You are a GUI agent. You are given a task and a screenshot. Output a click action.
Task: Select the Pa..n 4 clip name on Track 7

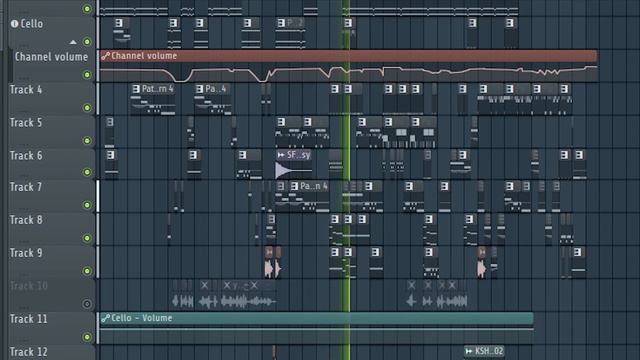click(313, 187)
